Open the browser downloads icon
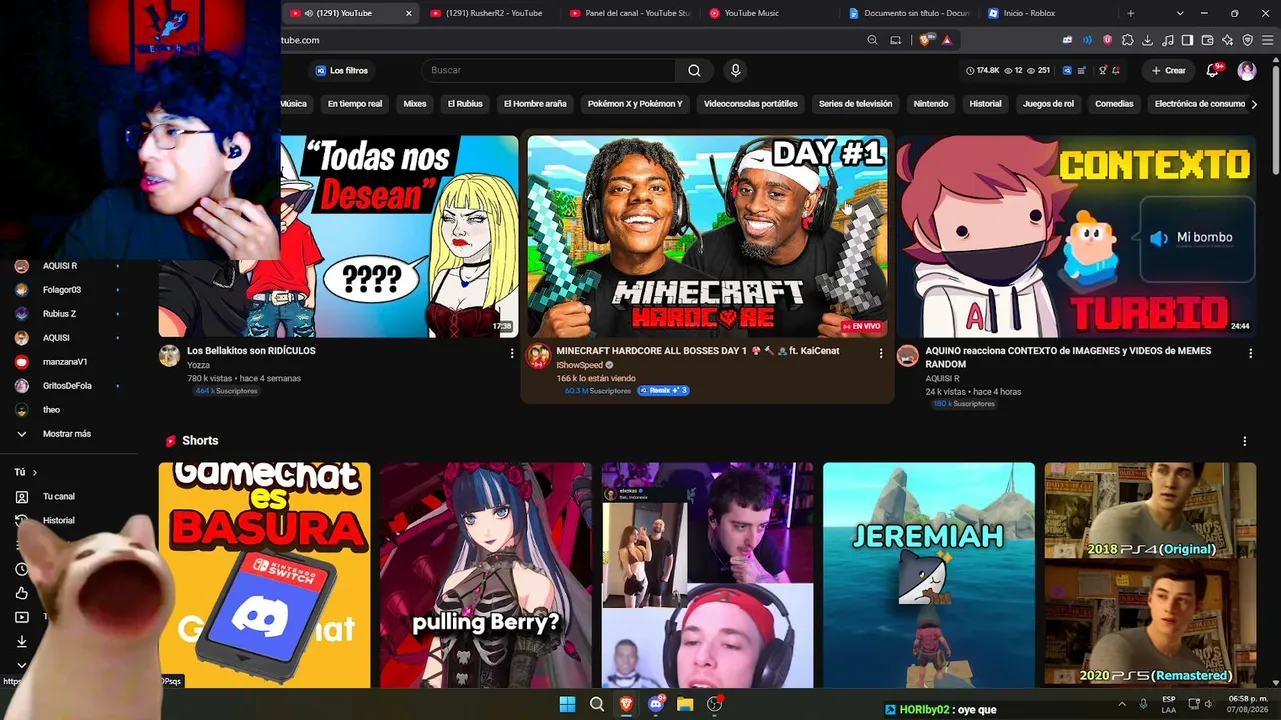The height and width of the screenshot is (720, 1281). click(x=1147, y=40)
